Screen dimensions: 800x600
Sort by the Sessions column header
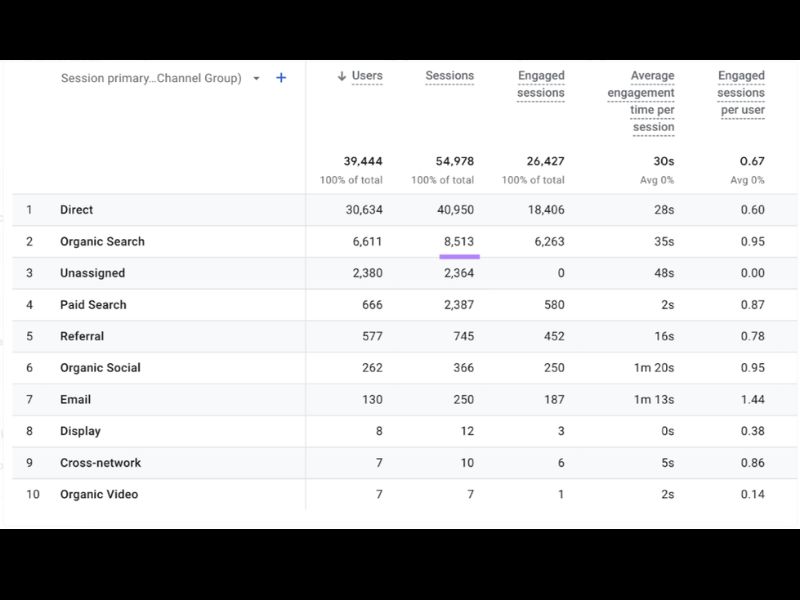click(449, 76)
